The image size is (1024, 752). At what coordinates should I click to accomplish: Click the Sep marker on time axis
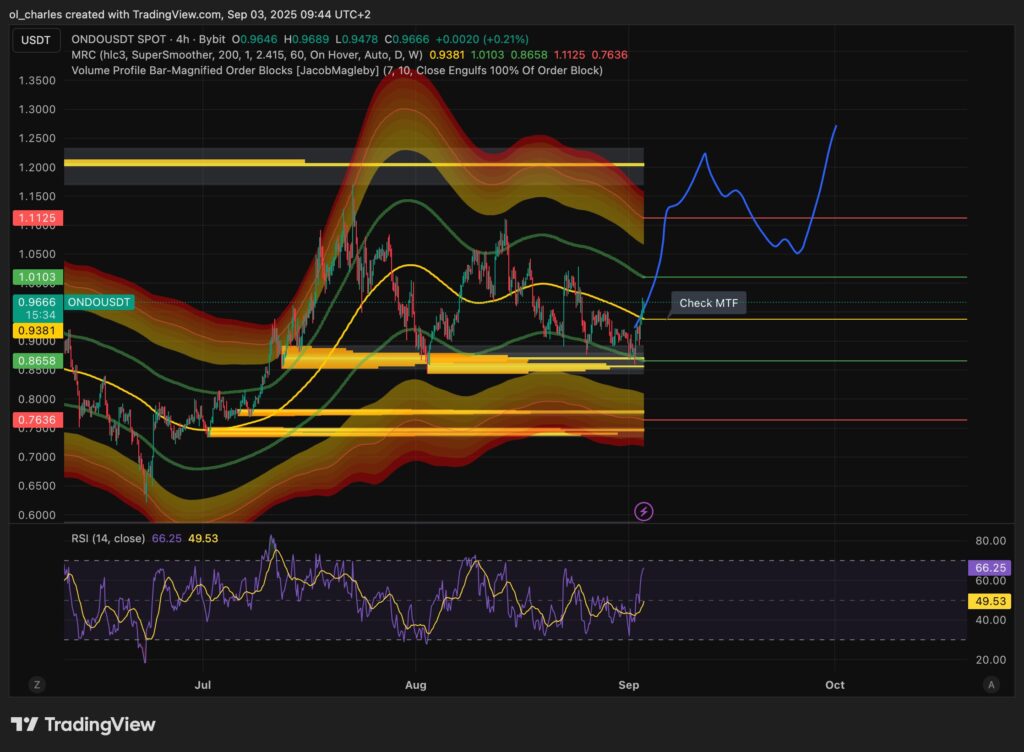click(x=629, y=685)
